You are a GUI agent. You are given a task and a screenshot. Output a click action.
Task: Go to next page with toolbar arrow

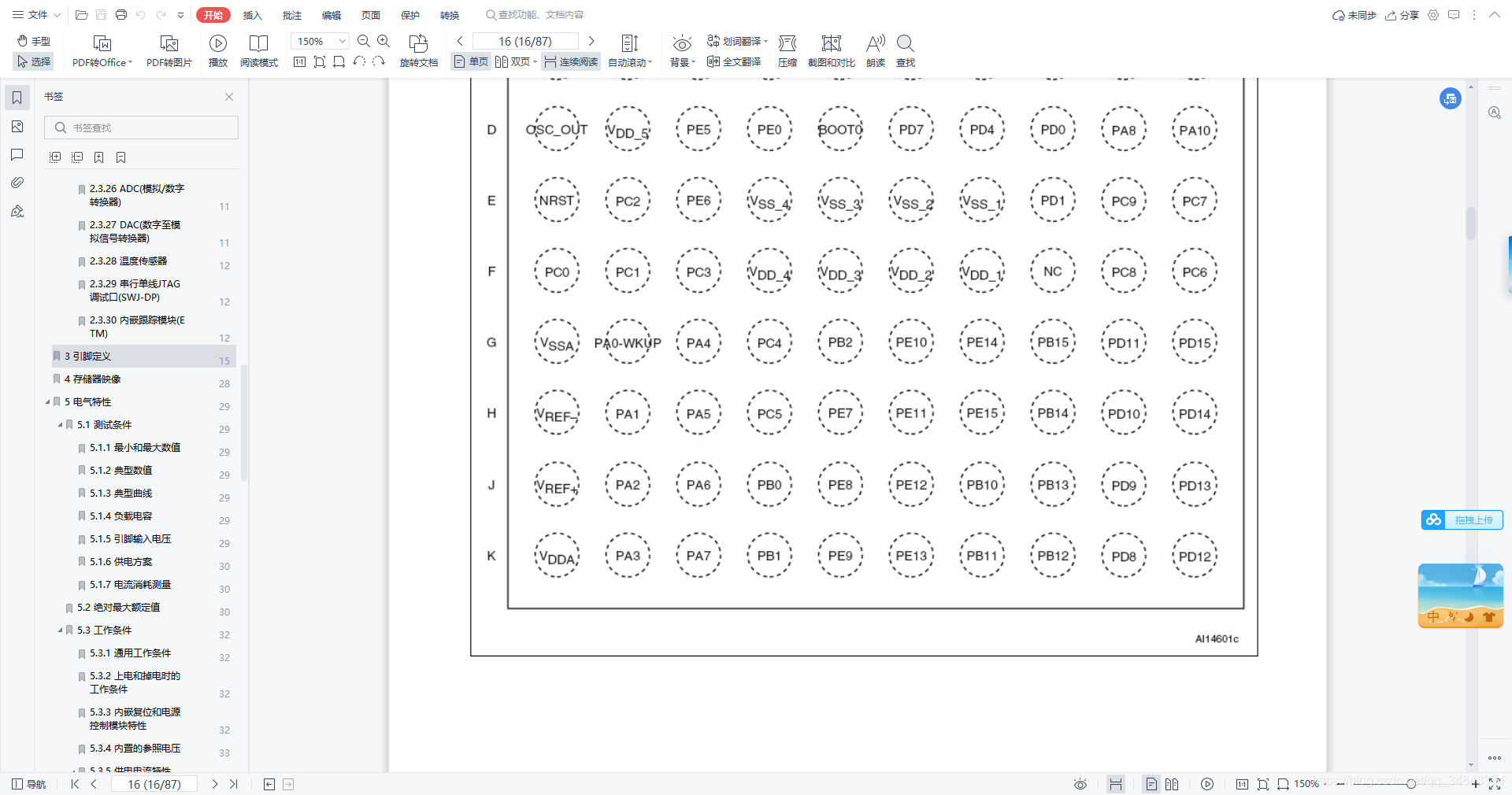click(x=591, y=41)
